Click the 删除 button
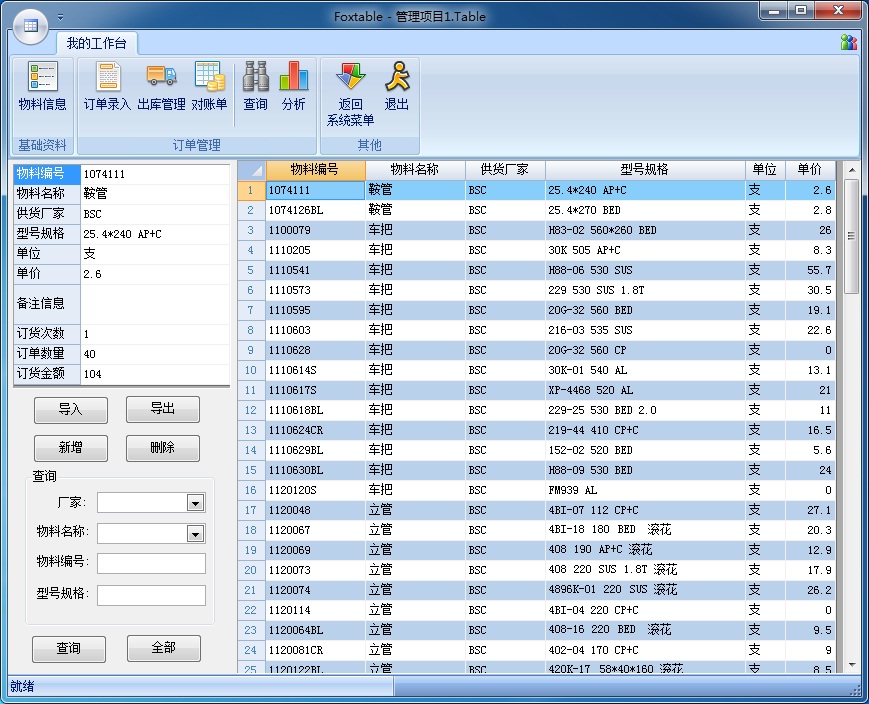Screen dimensions: 869x704 tap(163, 448)
